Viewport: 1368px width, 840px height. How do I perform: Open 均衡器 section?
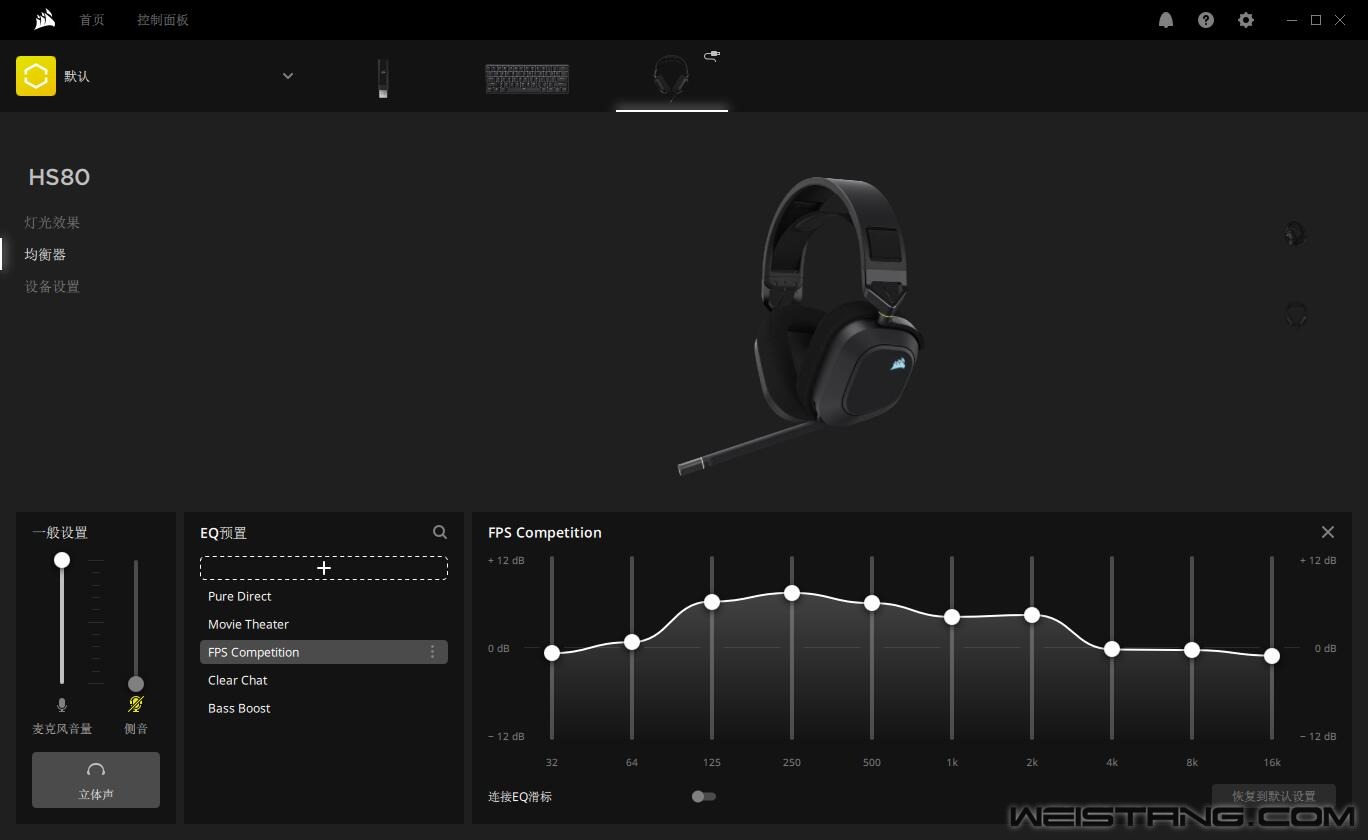click(x=45, y=255)
